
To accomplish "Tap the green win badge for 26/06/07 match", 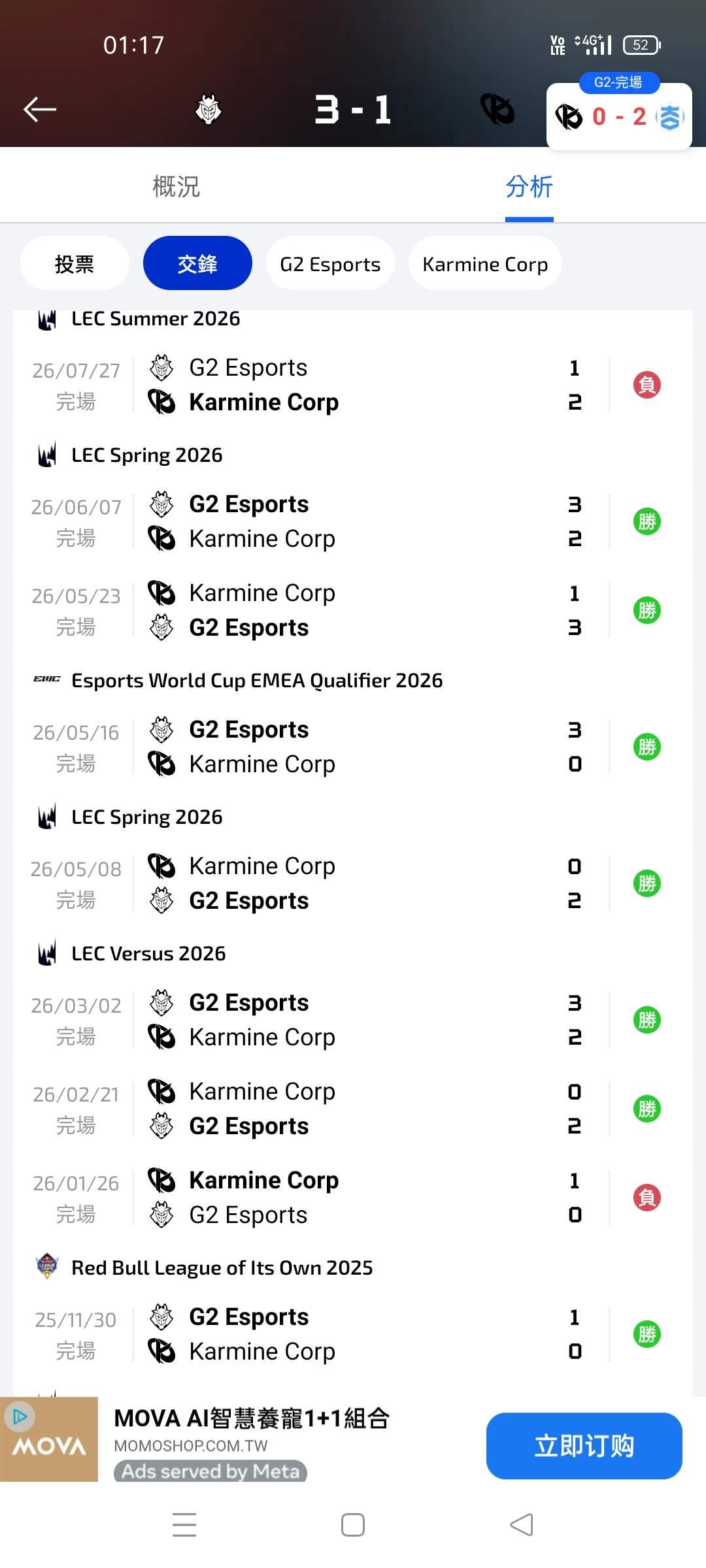I will [x=647, y=521].
